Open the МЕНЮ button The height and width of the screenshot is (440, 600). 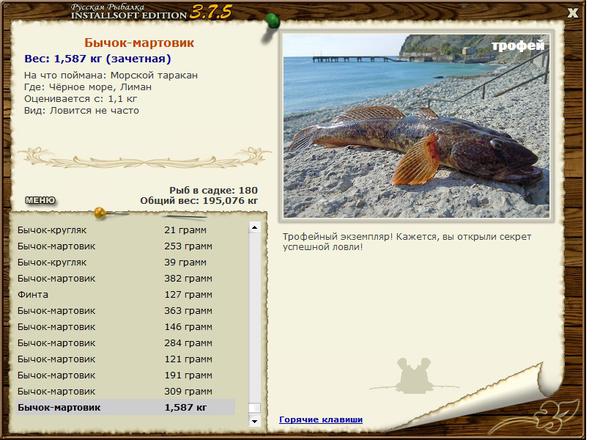(x=40, y=200)
